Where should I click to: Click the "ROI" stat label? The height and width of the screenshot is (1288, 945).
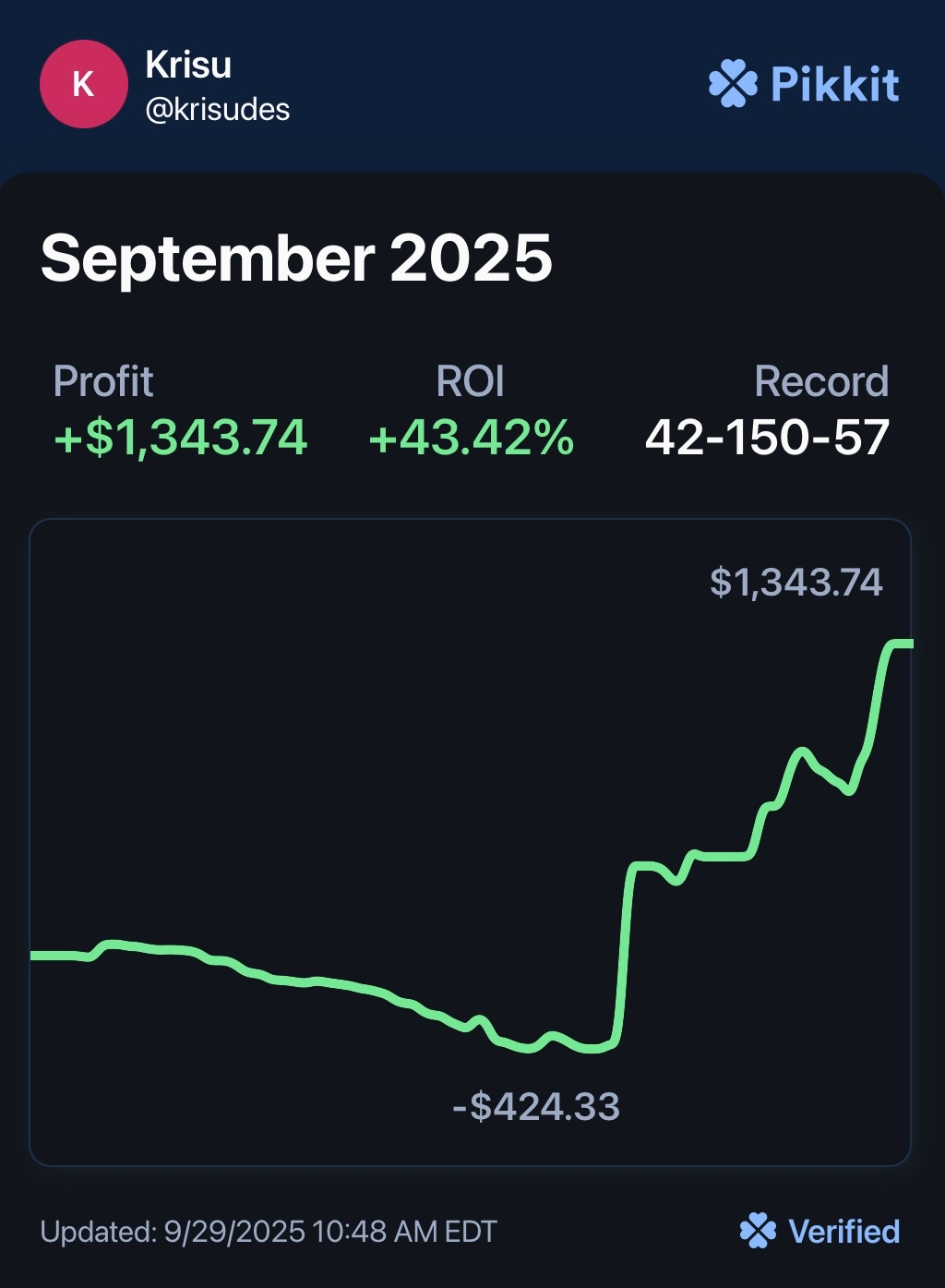471,381
